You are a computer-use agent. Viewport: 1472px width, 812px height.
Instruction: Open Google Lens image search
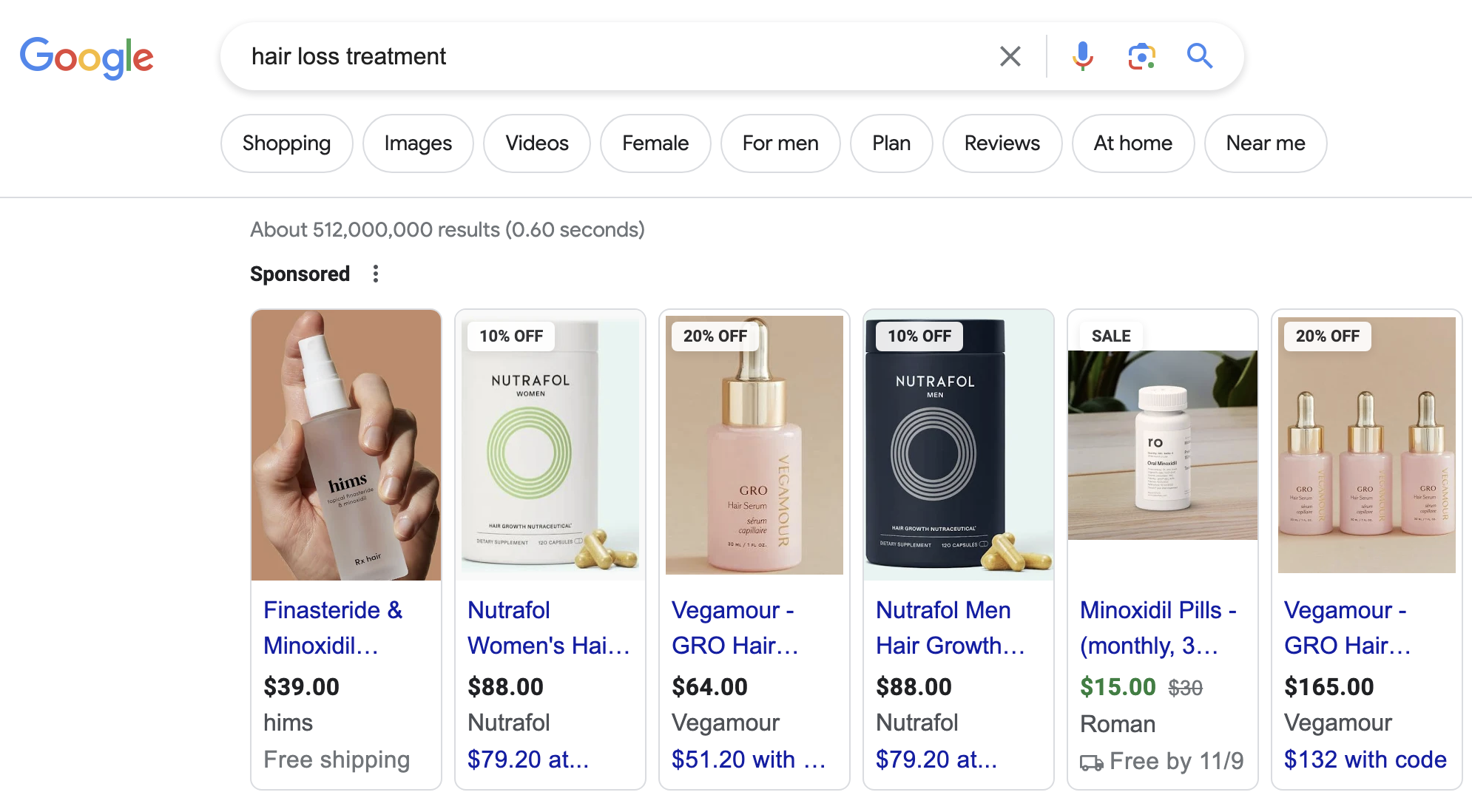click(1141, 56)
